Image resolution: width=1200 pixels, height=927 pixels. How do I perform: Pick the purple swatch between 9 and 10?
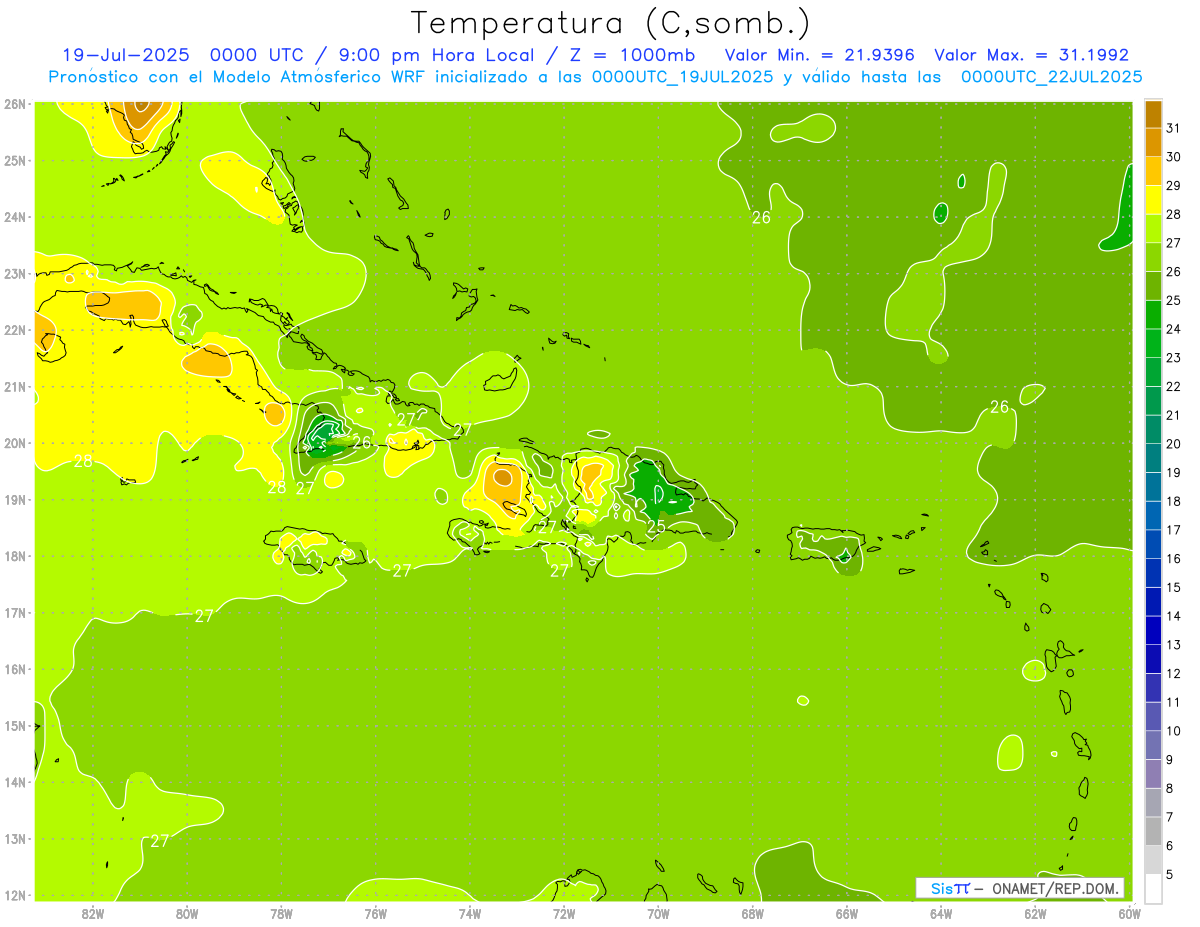coord(1154,745)
